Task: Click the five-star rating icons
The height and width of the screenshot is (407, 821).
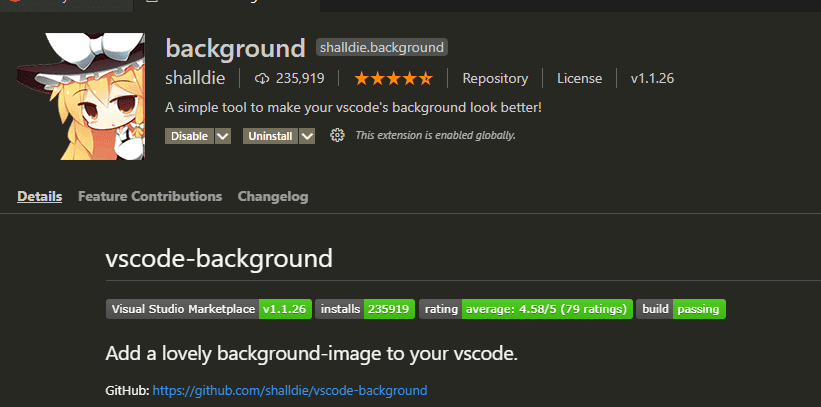Action: pos(393,78)
